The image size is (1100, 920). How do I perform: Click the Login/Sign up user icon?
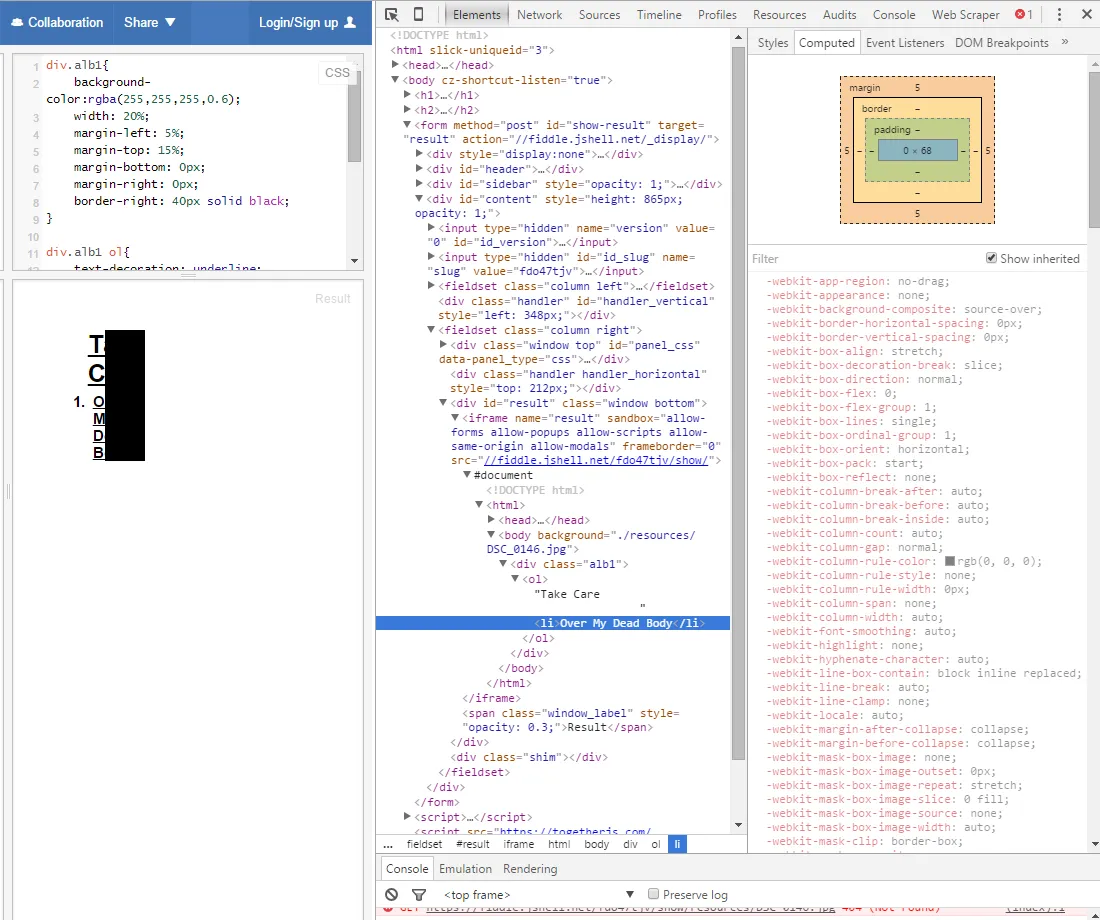pyautogui.click(x=350, y=22)
